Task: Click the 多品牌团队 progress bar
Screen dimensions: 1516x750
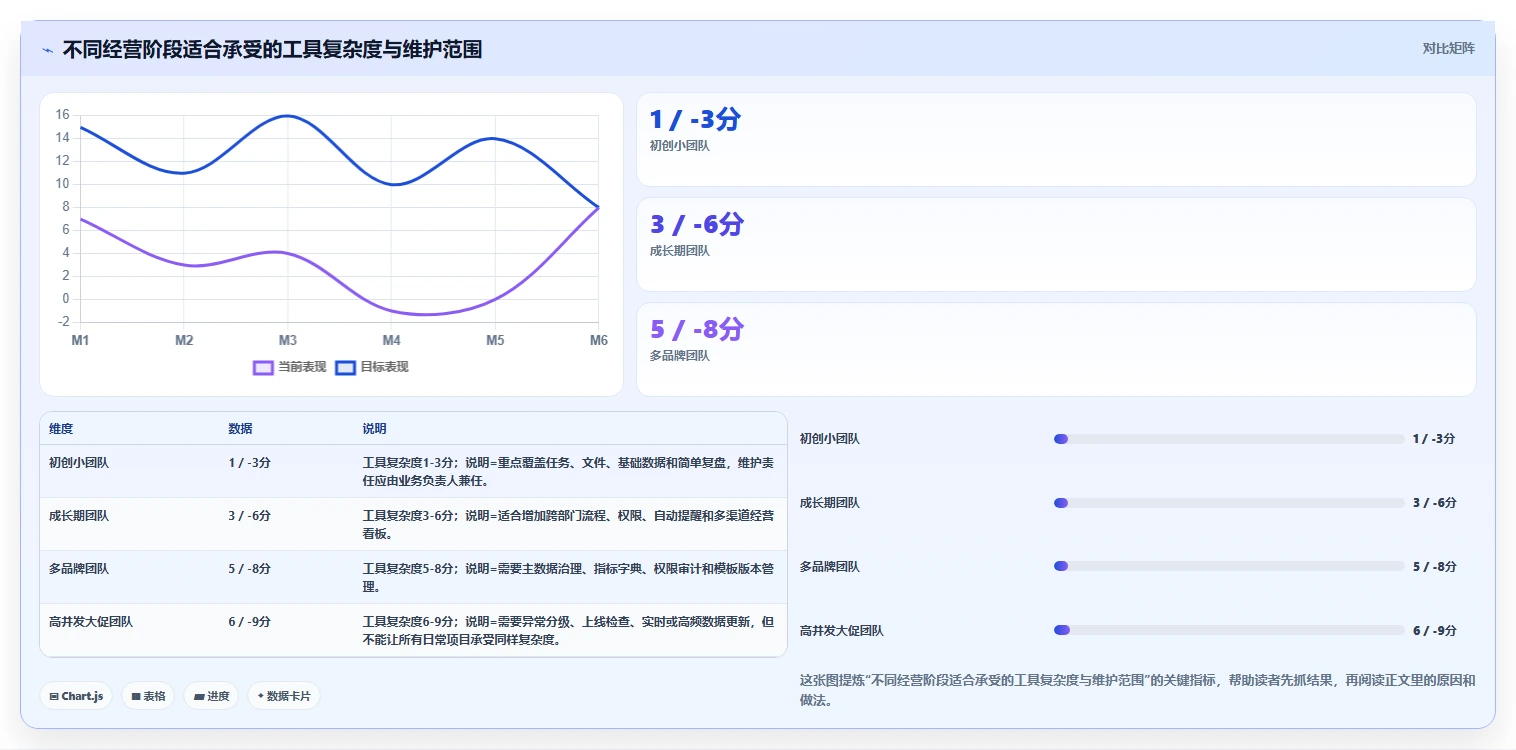Action: 1229,567
